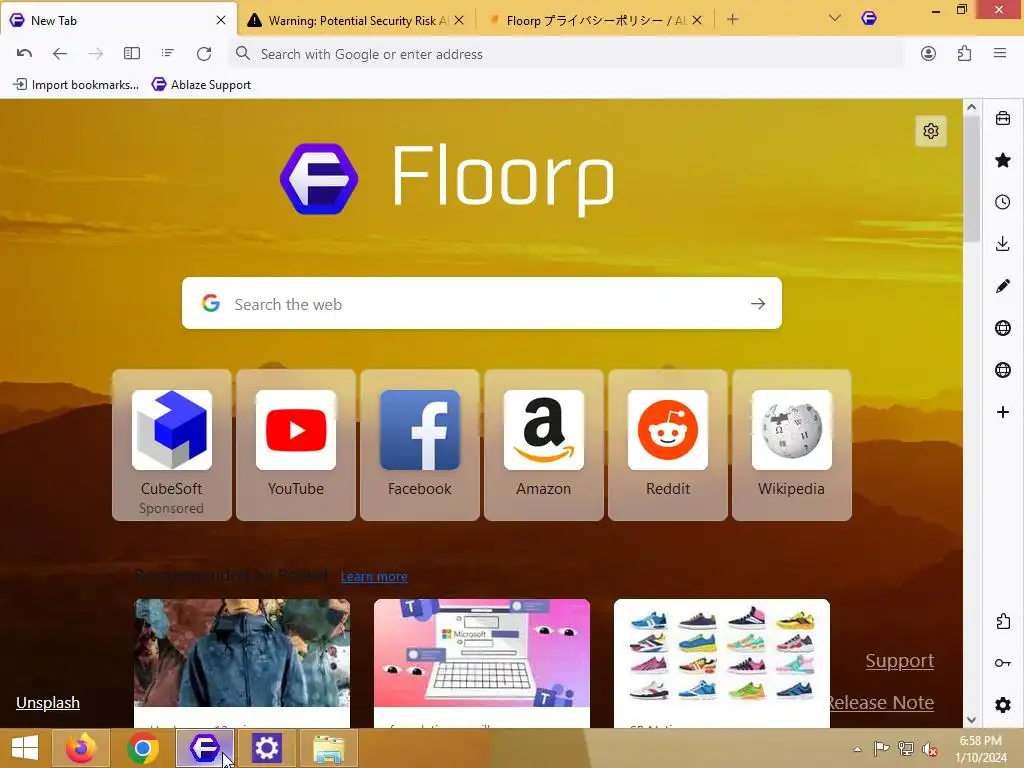Open second globe web panel in sidebar
Viewport: 1024px width, 768px height.
point(1003,370)
